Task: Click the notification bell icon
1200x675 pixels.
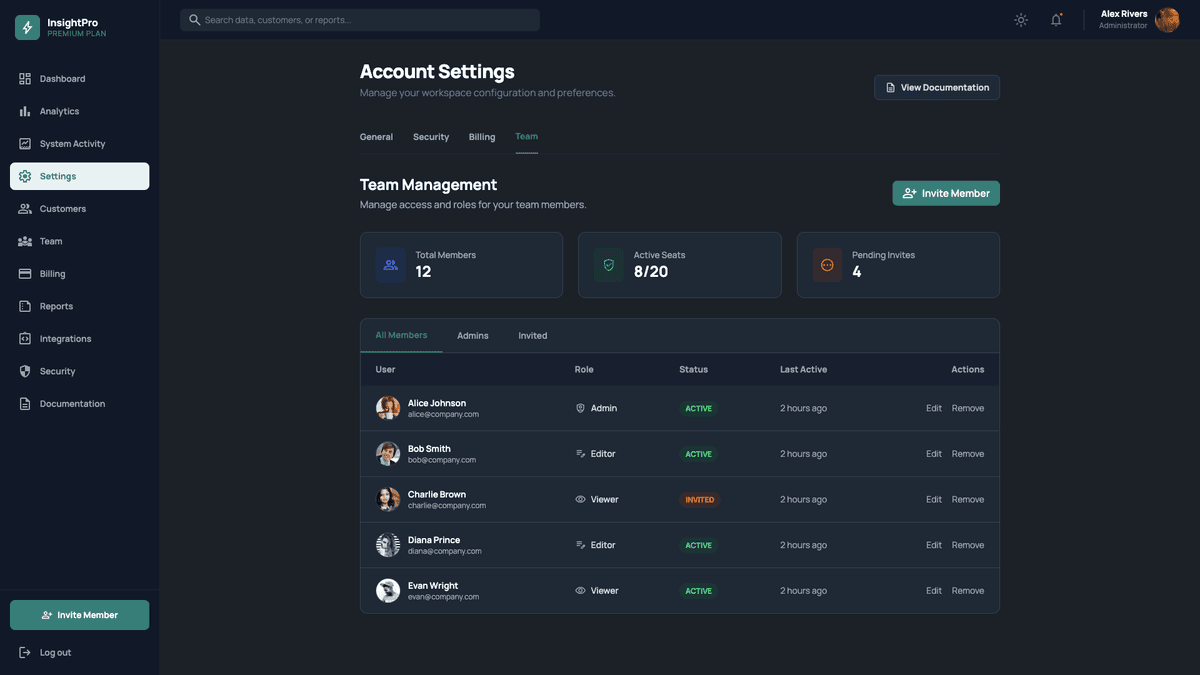Action: click(1054, 19)
